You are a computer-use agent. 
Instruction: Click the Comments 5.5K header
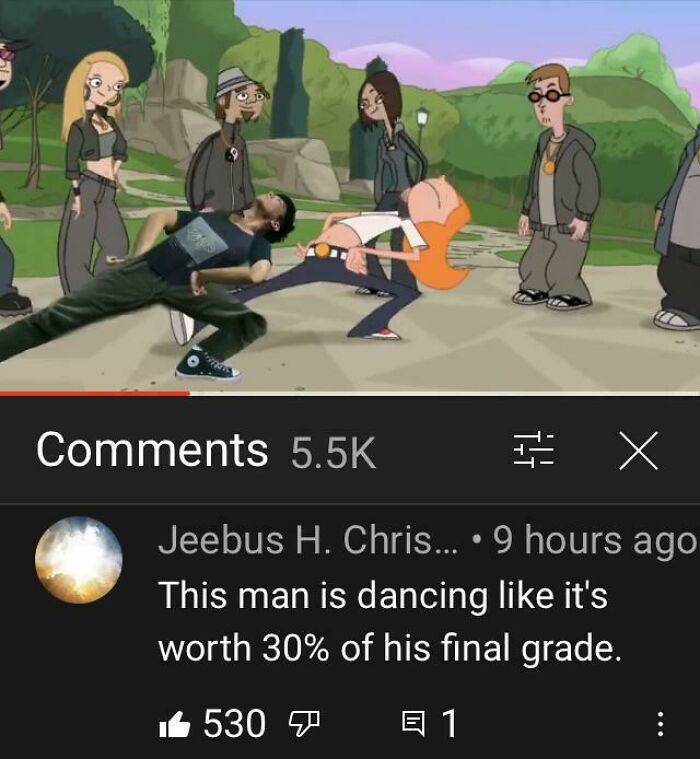[x=206, y=451]
